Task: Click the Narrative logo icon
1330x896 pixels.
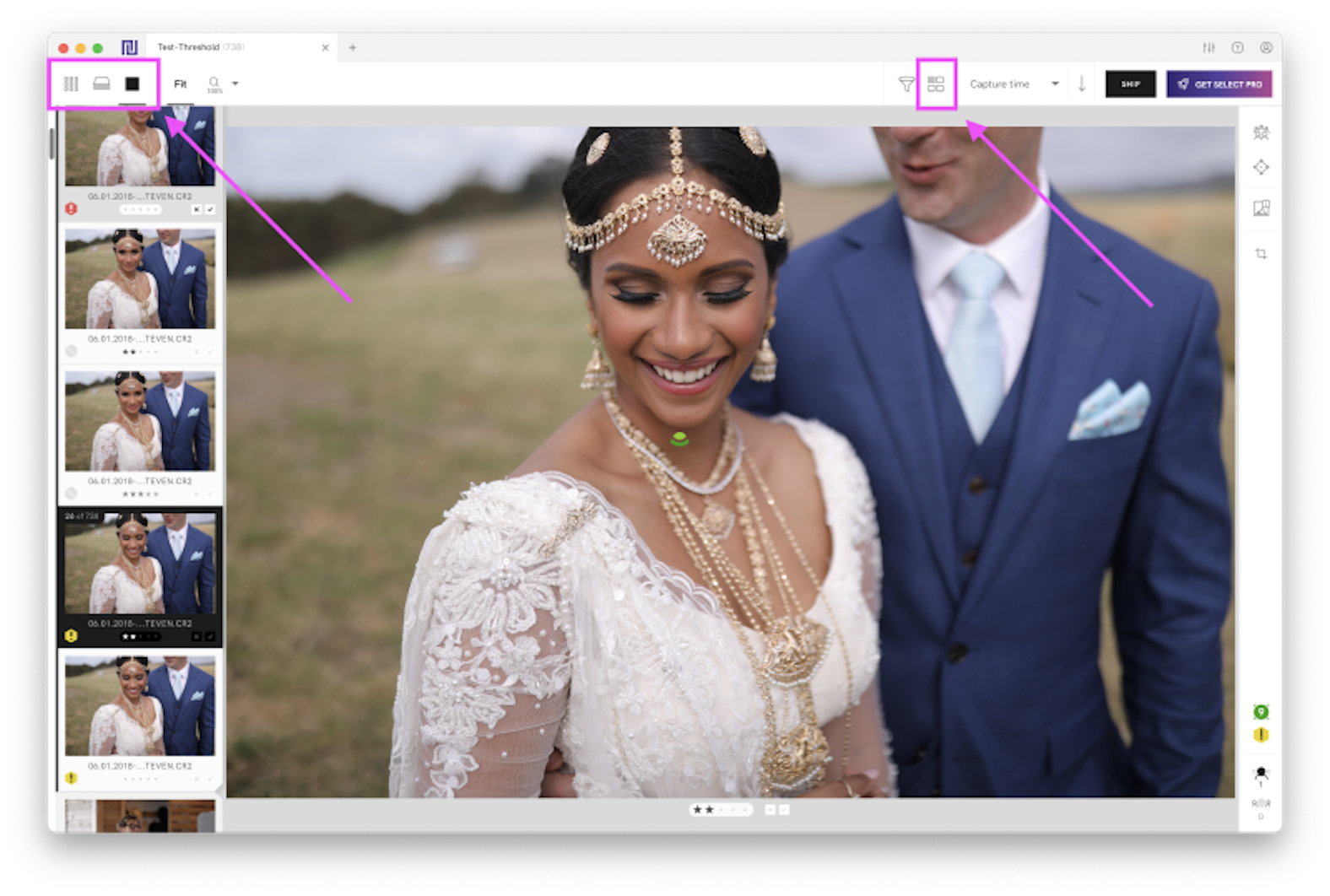Action: 129,47
